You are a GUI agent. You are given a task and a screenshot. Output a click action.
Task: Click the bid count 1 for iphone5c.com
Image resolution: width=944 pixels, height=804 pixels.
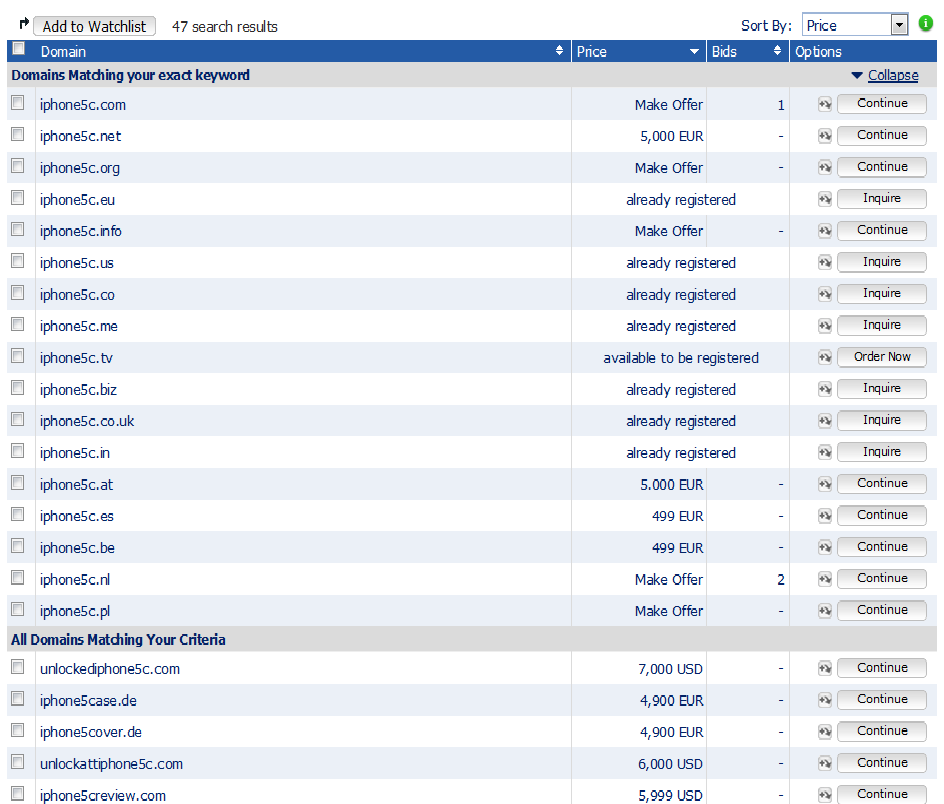781,105
